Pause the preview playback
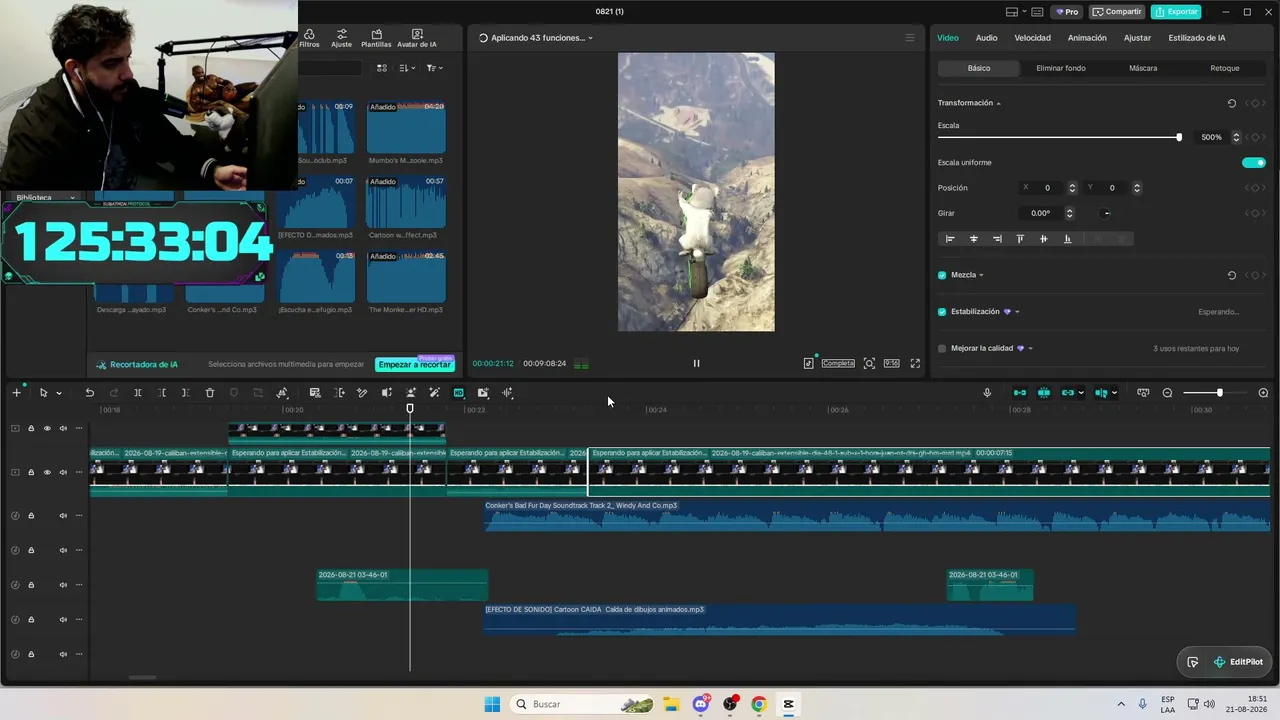1280x720 pixels. click(697, 364)
